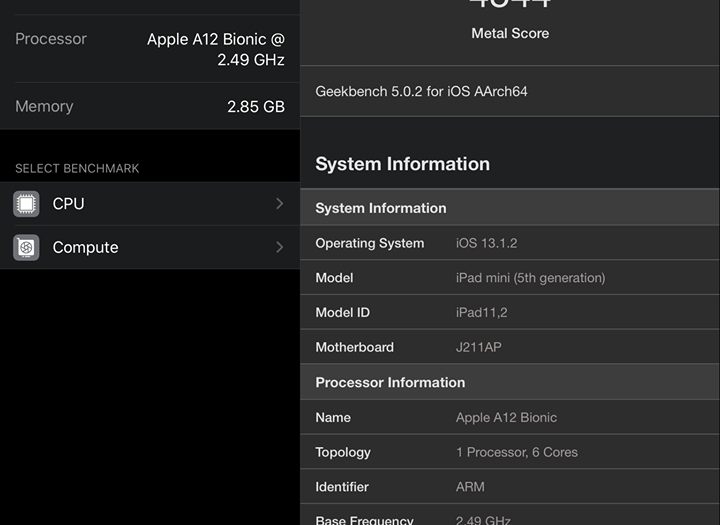Click the Memory 2.85 GB value
Viewport: 720px width, 525px height.
tap(256, 106)
